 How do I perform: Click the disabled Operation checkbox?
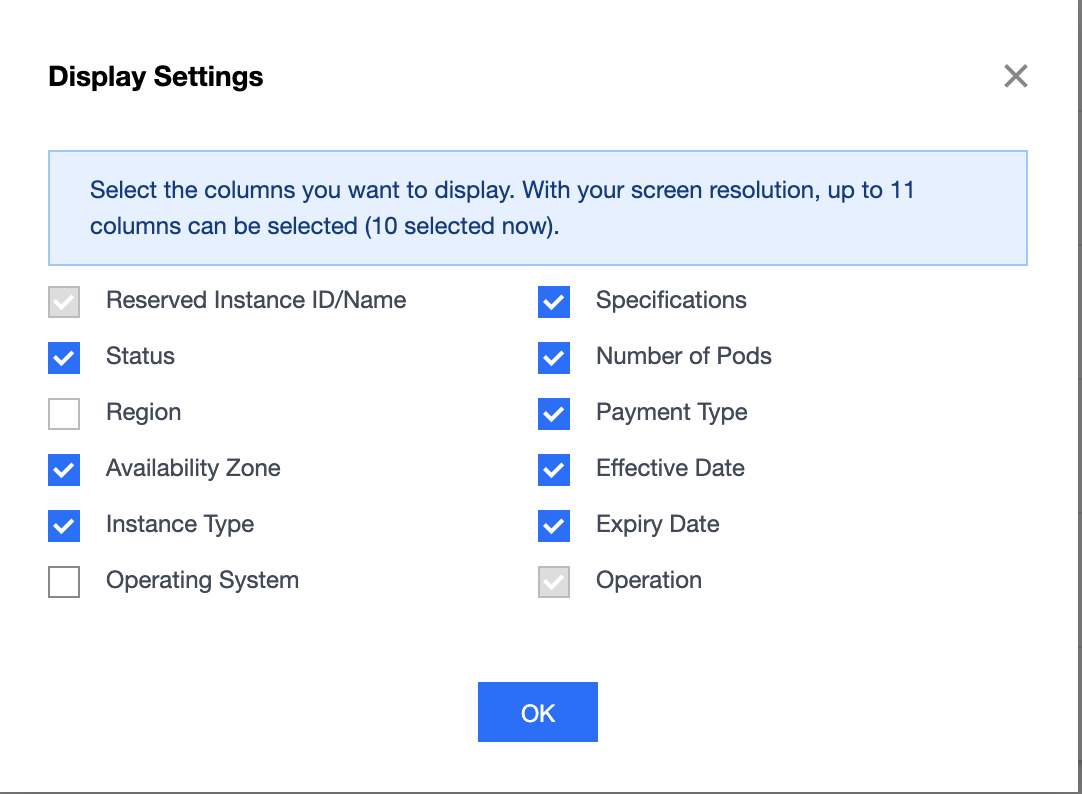[x=554, y=581]
